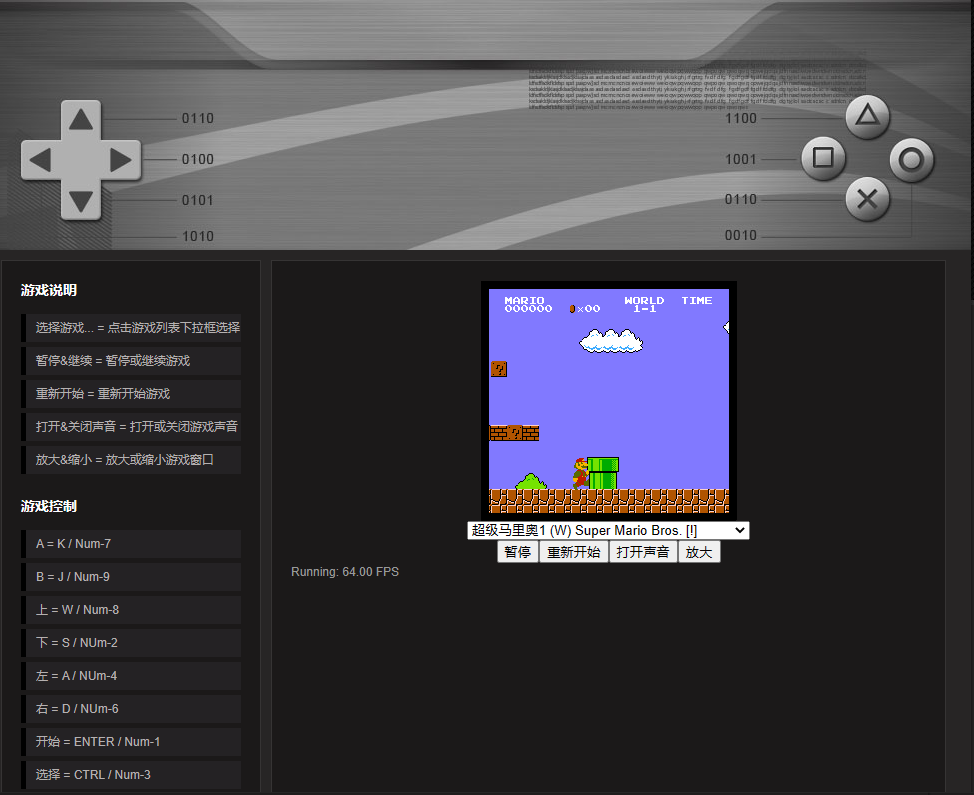Tap the circle gamepad button

coord(911,160)
